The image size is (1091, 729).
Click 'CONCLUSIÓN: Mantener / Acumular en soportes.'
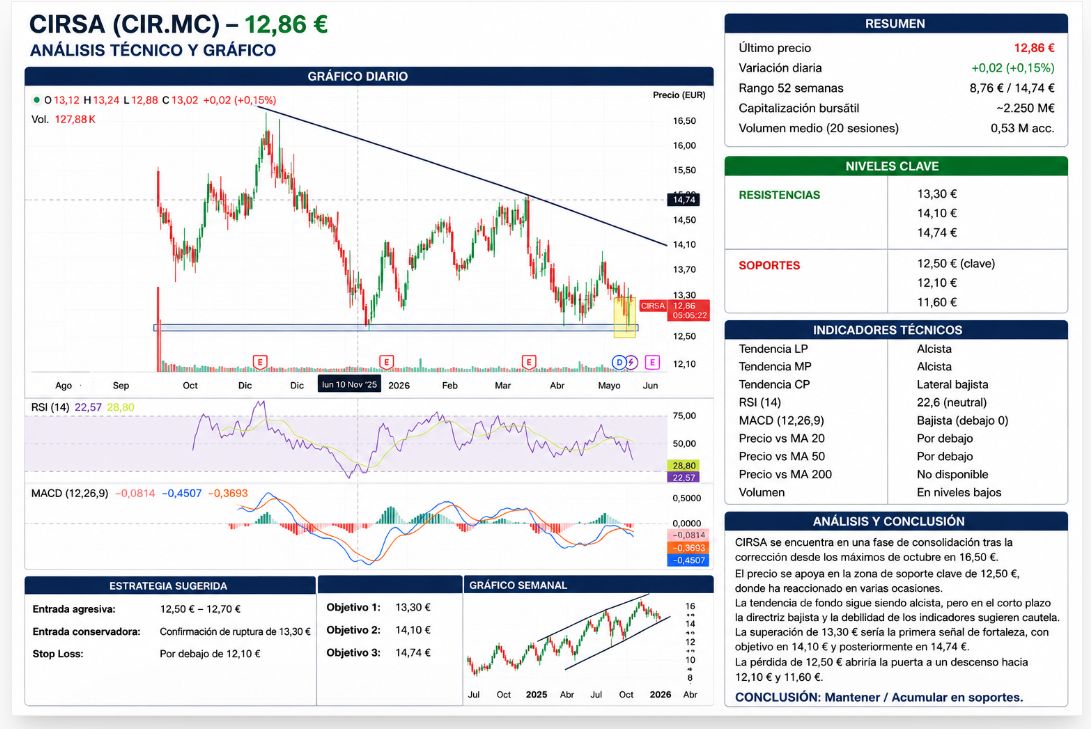pos(879,697)
